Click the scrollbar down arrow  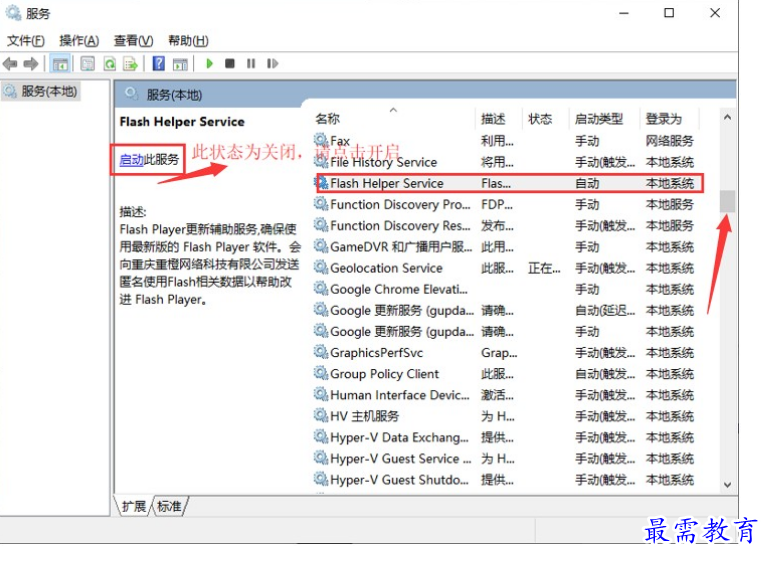click(x=727, y=485)
